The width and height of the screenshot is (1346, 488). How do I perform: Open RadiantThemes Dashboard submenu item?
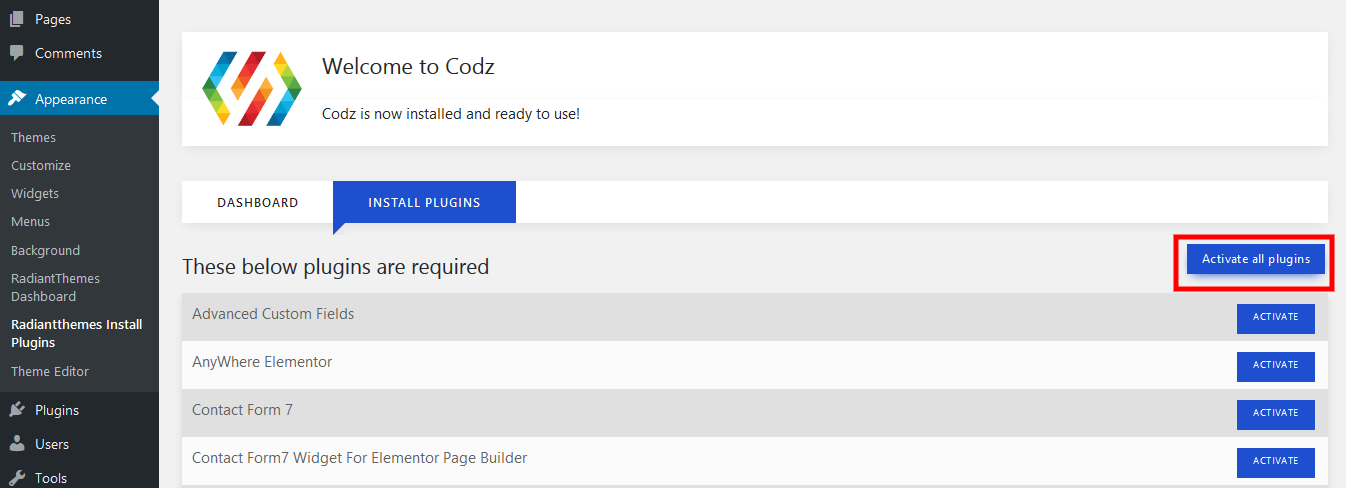[x=55, y=288]
